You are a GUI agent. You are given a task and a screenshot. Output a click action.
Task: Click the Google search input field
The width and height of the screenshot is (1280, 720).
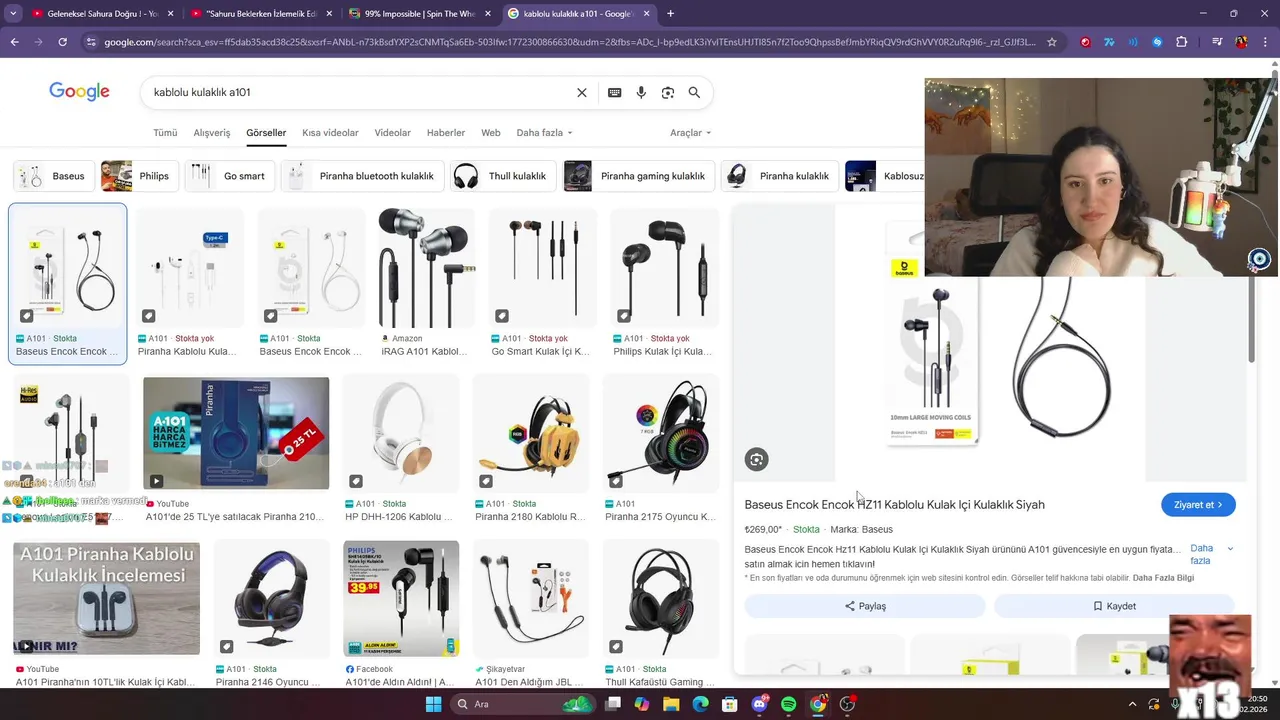360,92
